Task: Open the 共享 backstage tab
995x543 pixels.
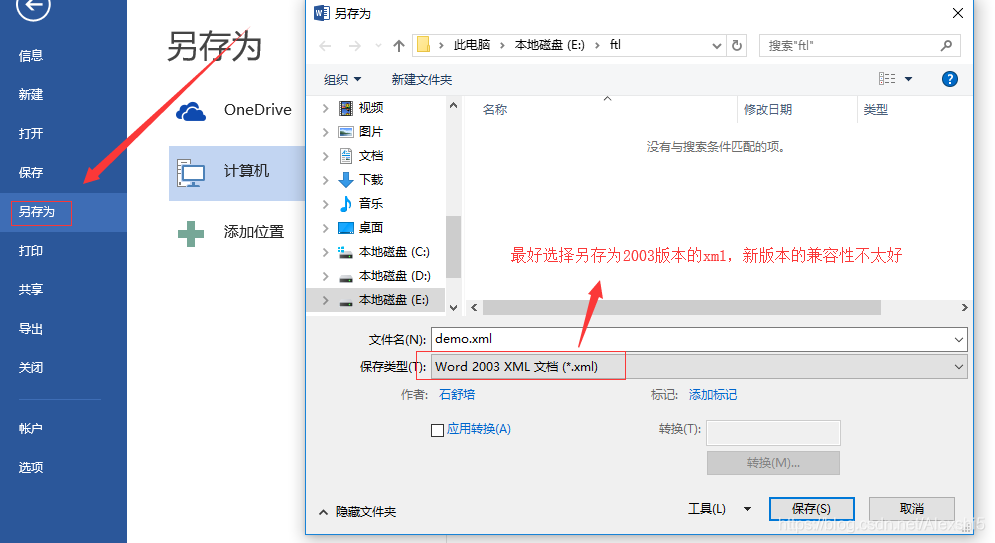Action: [30, 290]
